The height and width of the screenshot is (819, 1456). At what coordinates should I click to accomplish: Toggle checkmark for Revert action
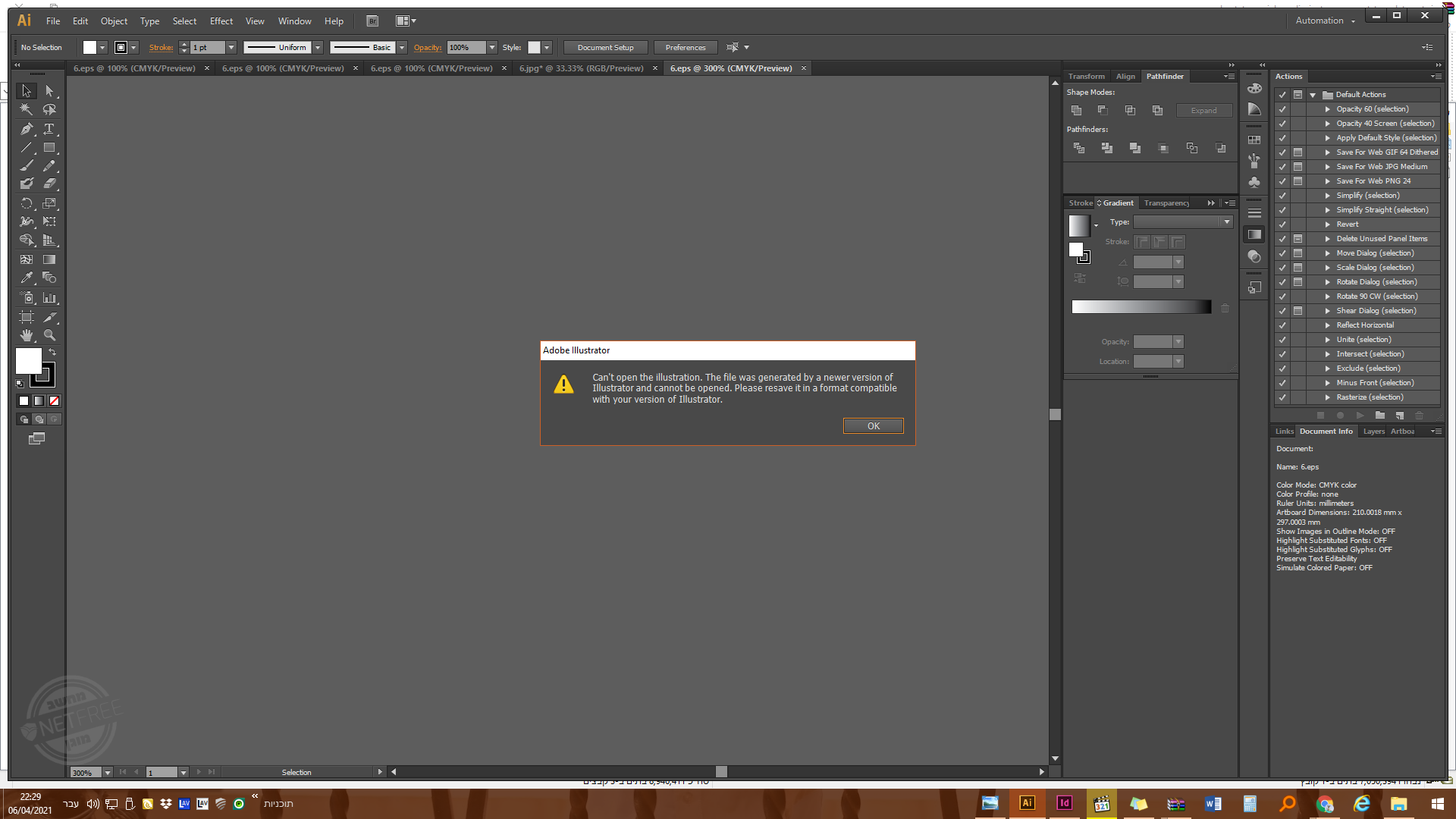coord(1282,224)
